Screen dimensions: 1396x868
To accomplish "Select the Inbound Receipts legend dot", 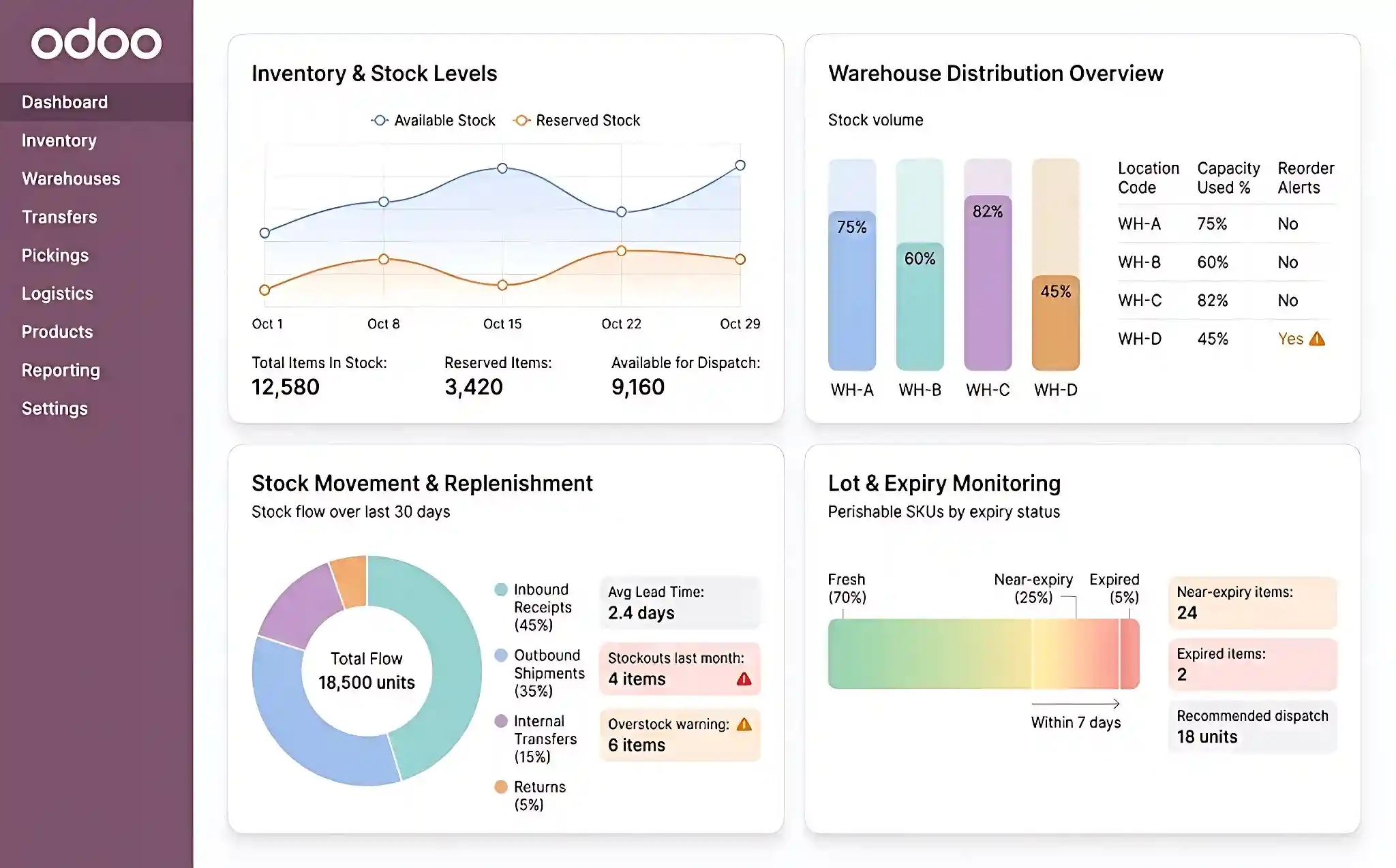I will pyautogui.click(x=501, y=589).
